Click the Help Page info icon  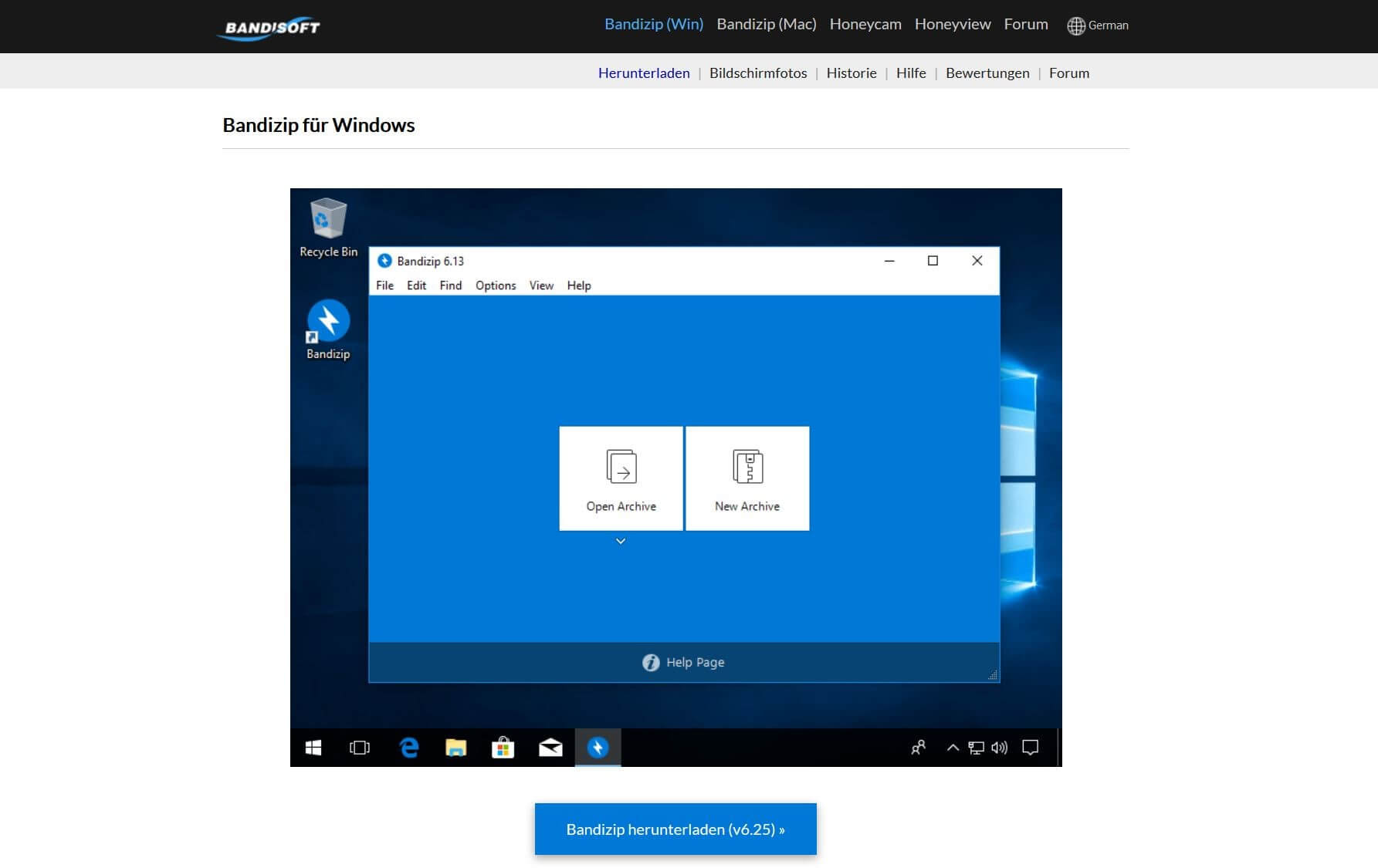click(x=651, y=663)
